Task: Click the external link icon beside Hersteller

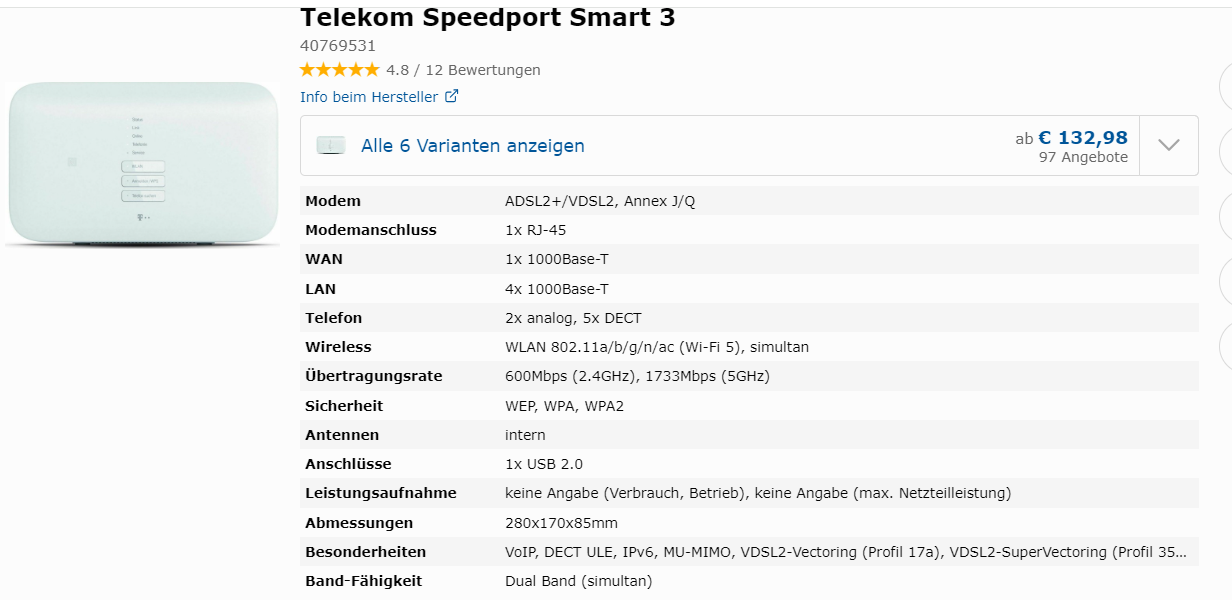Action: 452,97
